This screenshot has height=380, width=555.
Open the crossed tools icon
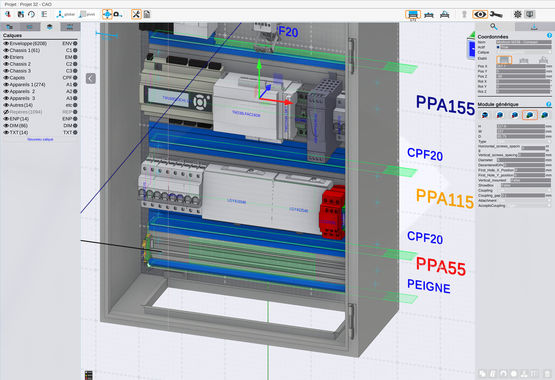pyautogui.click(x=136, y=15)
